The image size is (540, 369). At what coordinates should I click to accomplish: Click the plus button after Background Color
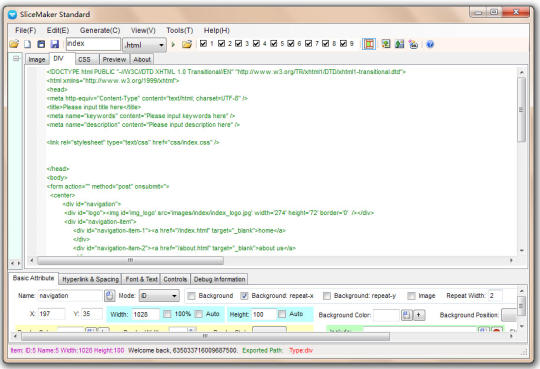coord(419,315)
